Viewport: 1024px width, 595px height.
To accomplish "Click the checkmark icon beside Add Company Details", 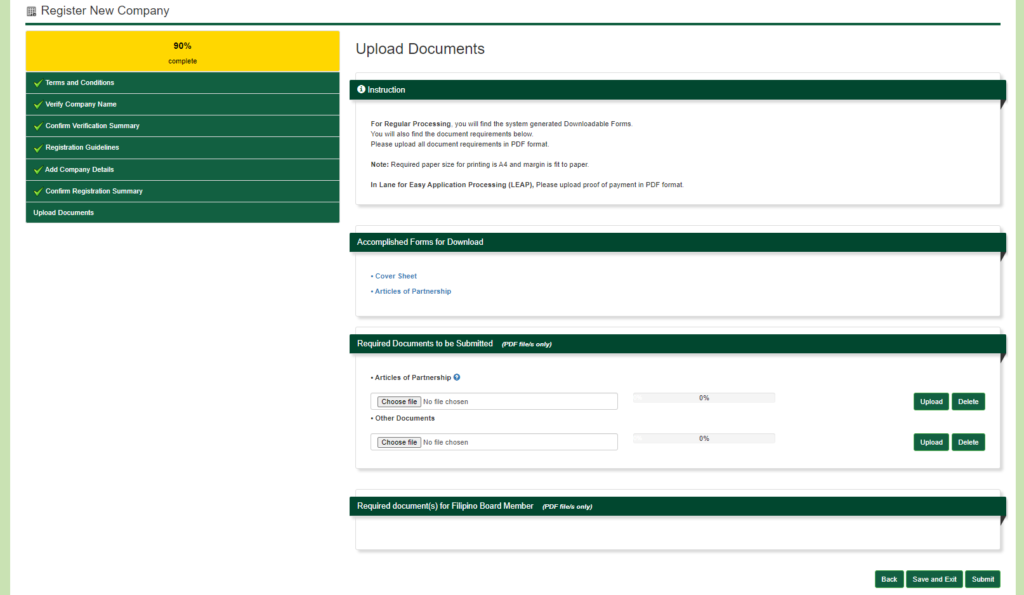I will point(38,170).
